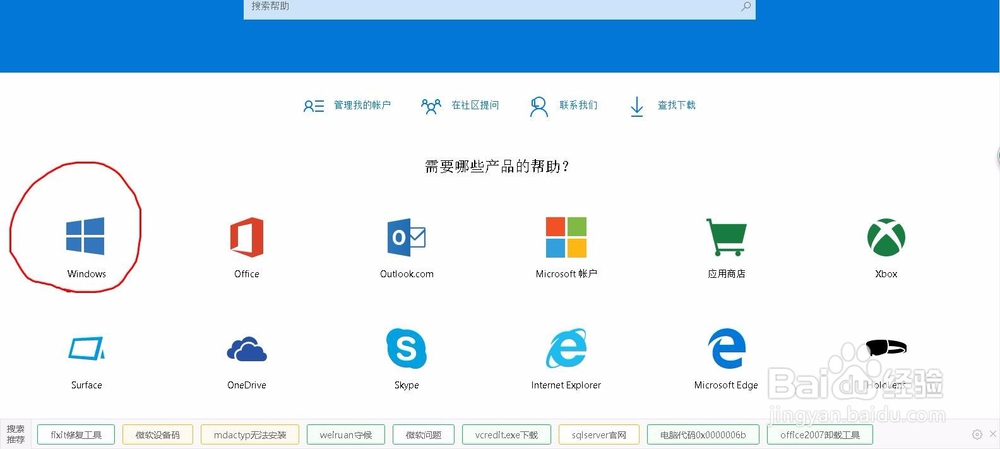Open the 管理我的帐户 link
Image resolution: width=1000 pixels, height=449 pixels.
(362, 105)
